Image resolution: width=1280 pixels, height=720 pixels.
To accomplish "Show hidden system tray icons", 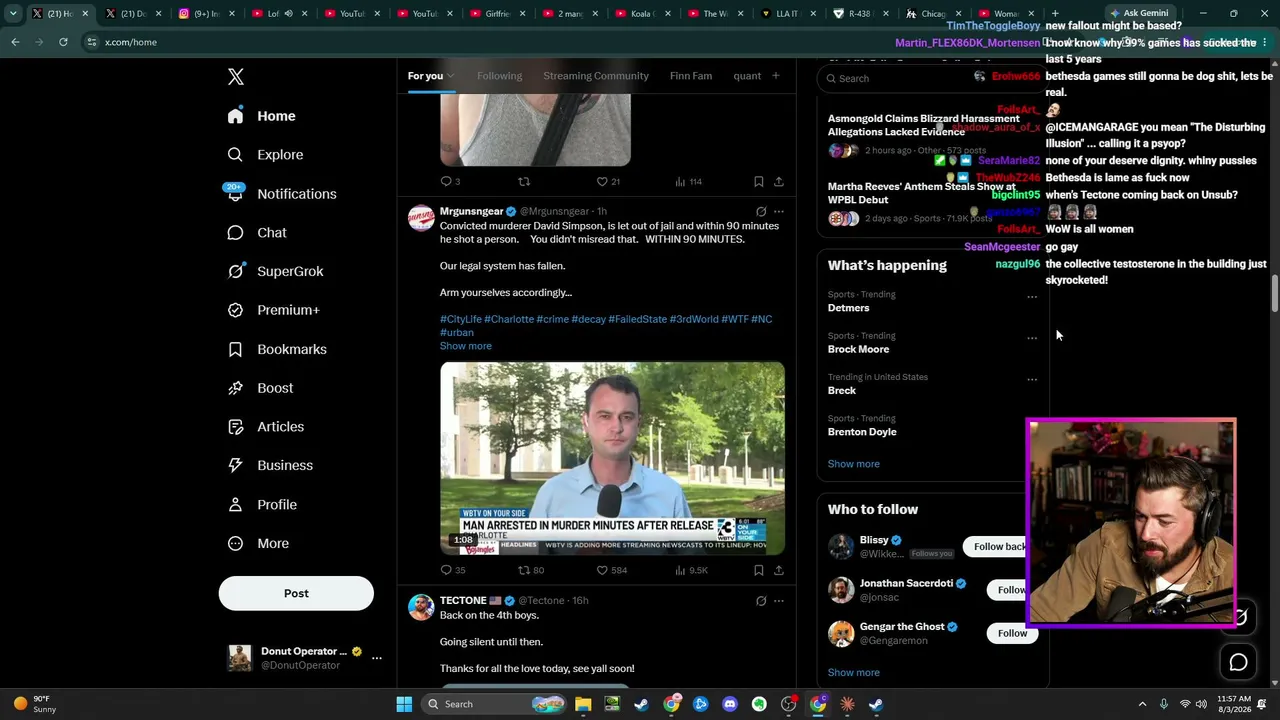I will coord(1142,704).
